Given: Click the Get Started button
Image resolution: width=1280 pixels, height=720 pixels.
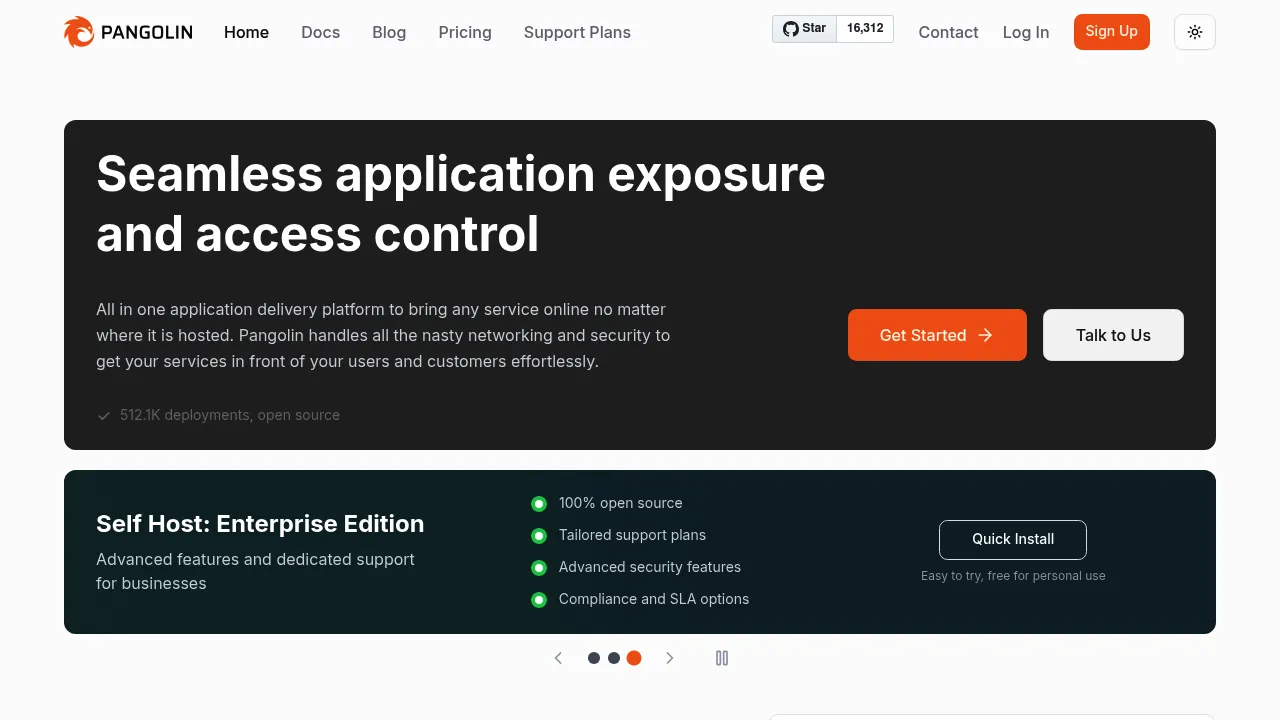Looking at the screenshot, I should click(x=937, y=335).
